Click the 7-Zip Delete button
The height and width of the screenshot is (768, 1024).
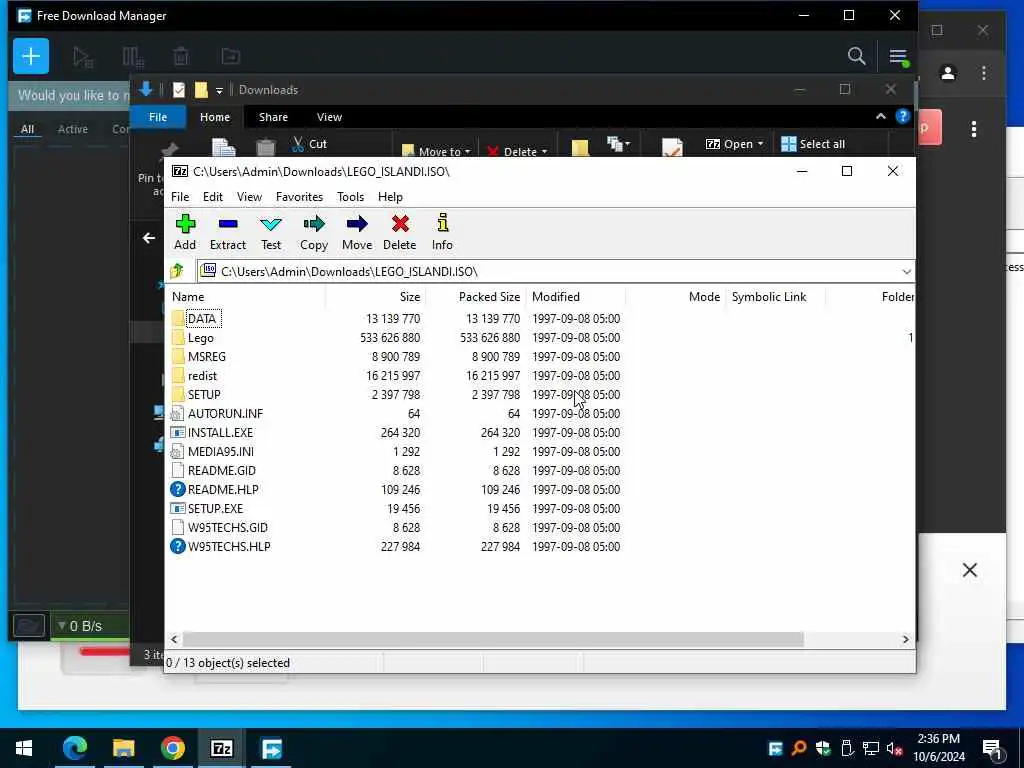[x=400, y=232]
